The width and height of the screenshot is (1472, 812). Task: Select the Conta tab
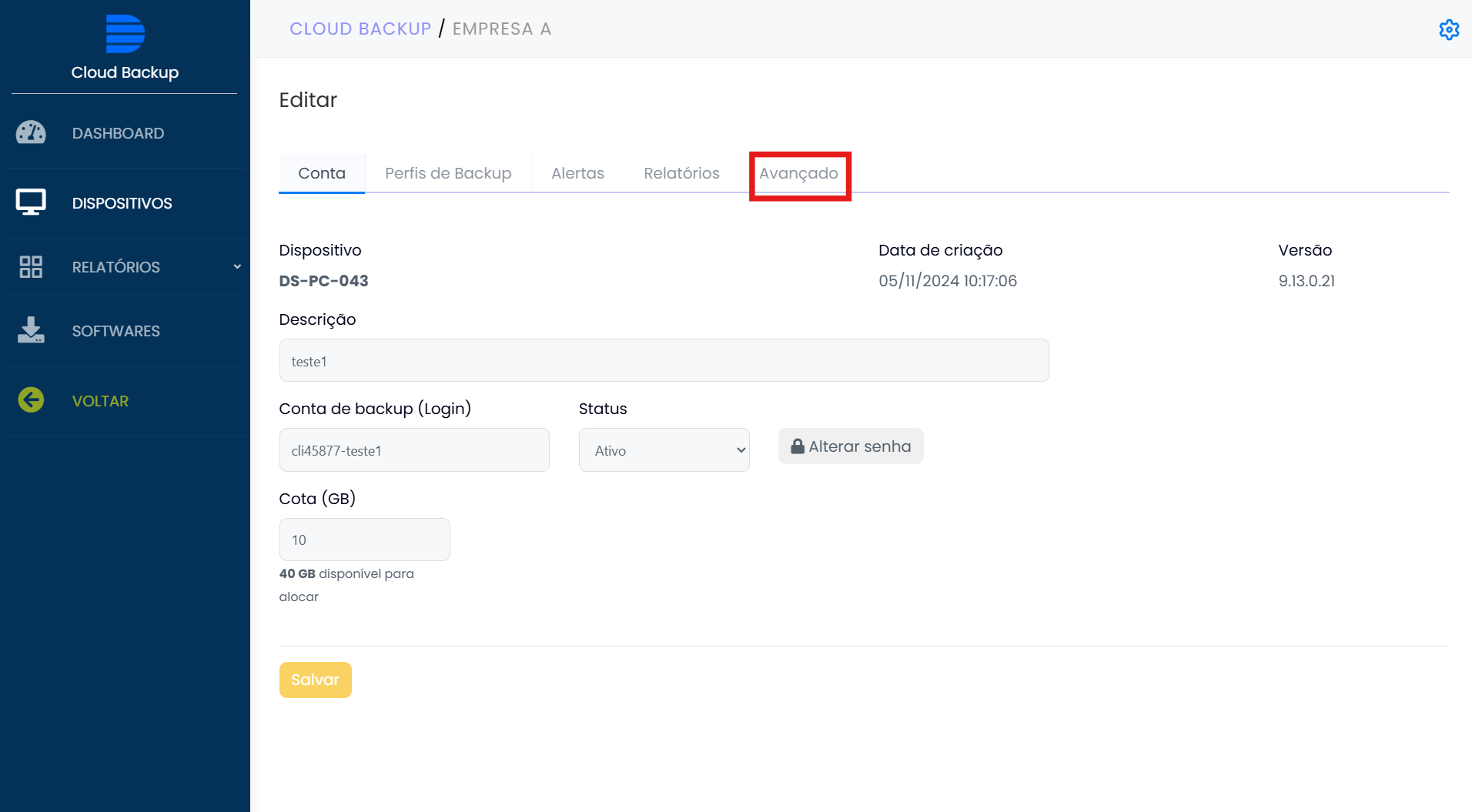[322, 173]
